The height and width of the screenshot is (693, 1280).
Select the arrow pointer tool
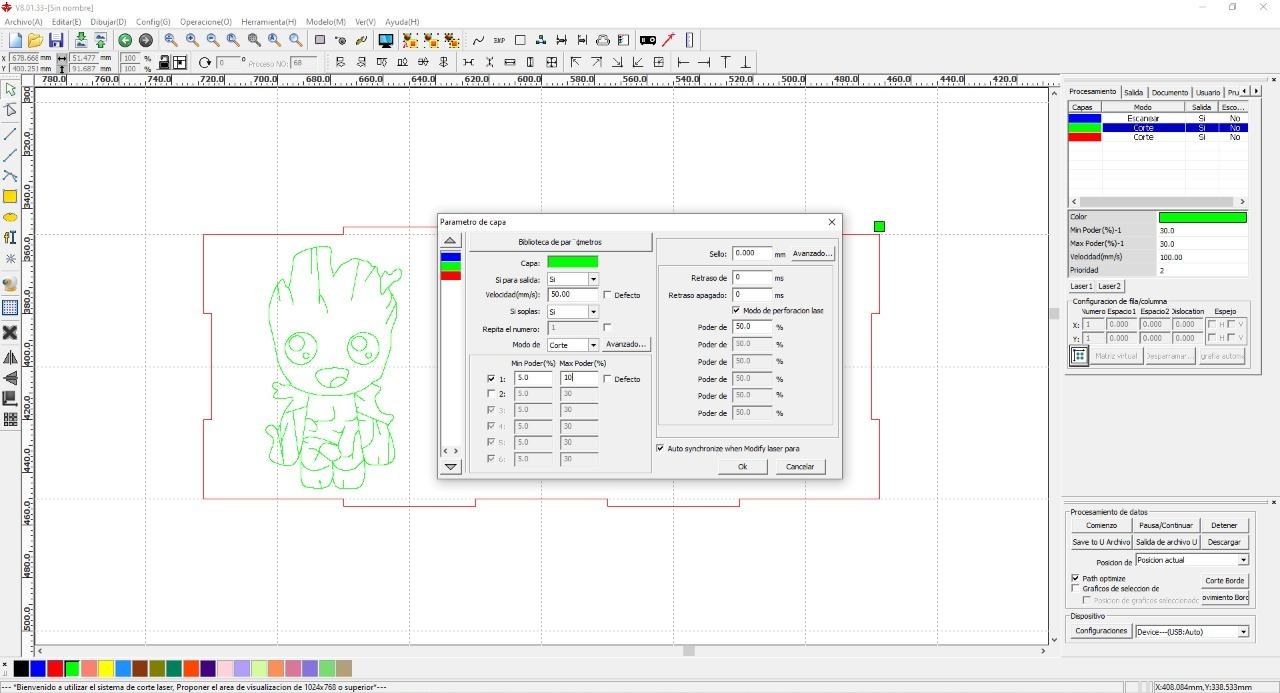click(x=10, y=90)
